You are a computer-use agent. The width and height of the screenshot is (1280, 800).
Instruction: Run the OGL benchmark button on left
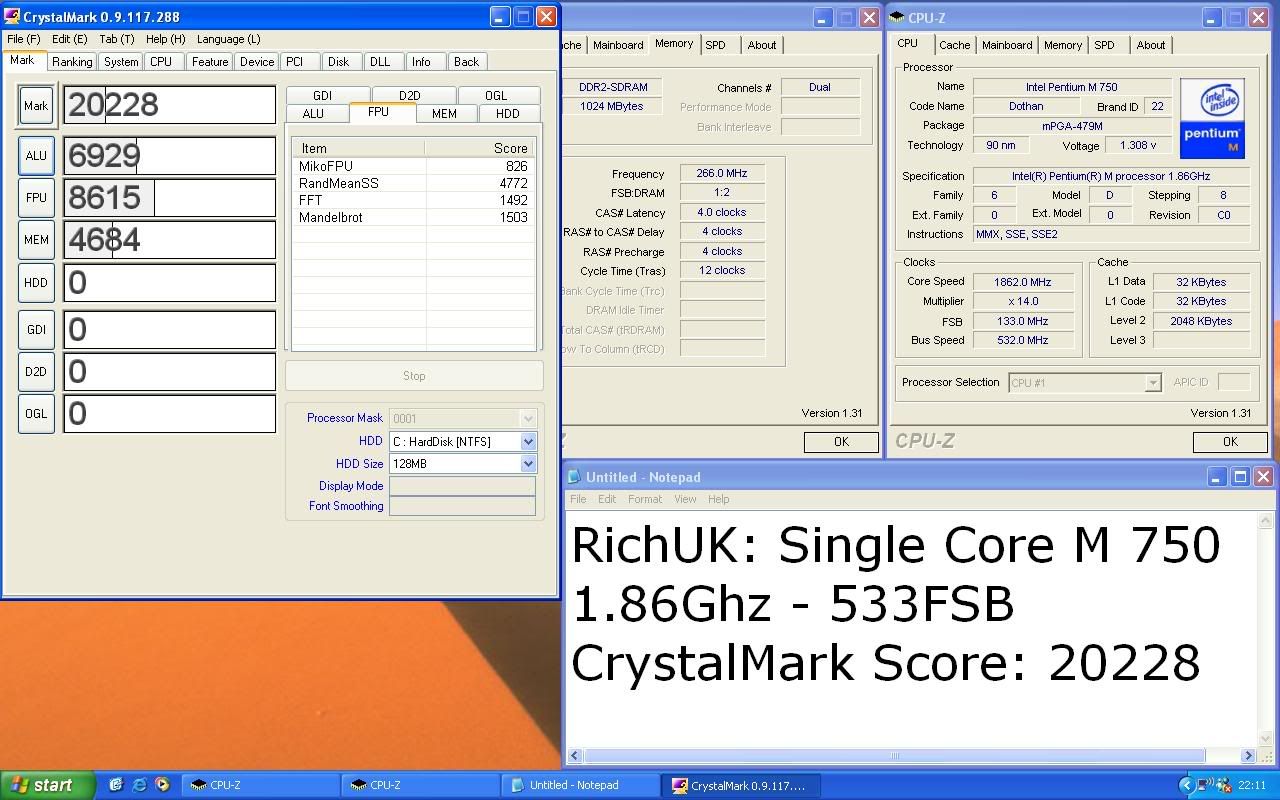pyautogui.click(x=36, y=414)
